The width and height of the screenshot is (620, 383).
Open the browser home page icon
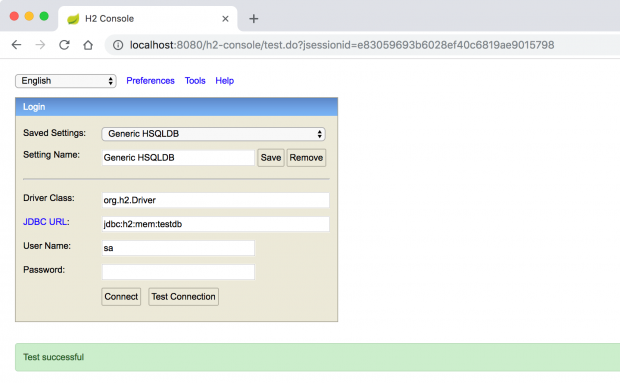point(88,45)
